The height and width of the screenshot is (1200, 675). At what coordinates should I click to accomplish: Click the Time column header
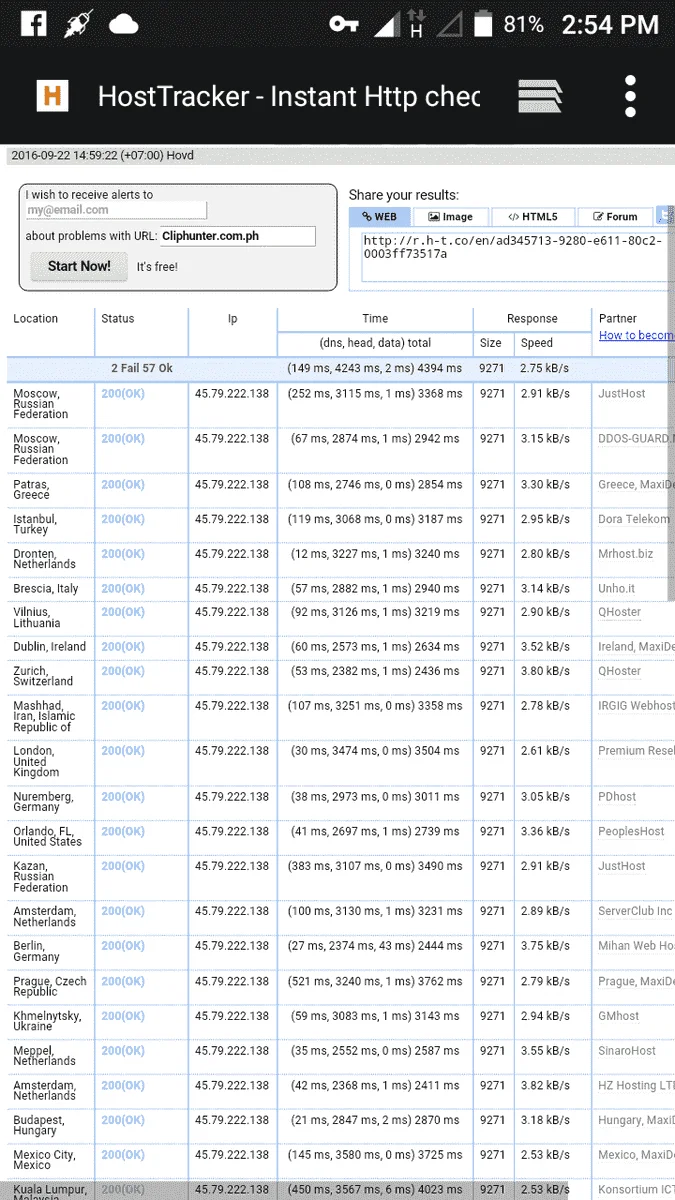[x=375, y=319]
